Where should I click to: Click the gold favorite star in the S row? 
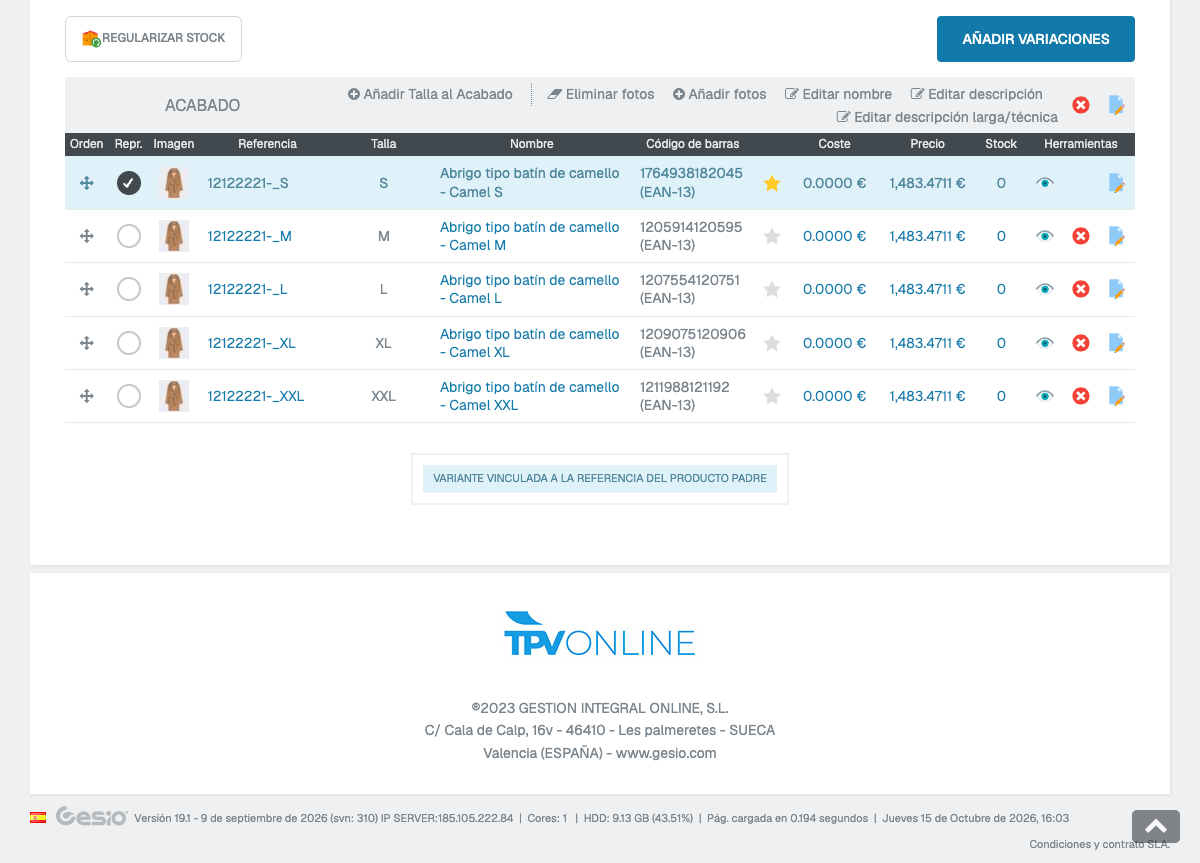click(x=772, y=184)
